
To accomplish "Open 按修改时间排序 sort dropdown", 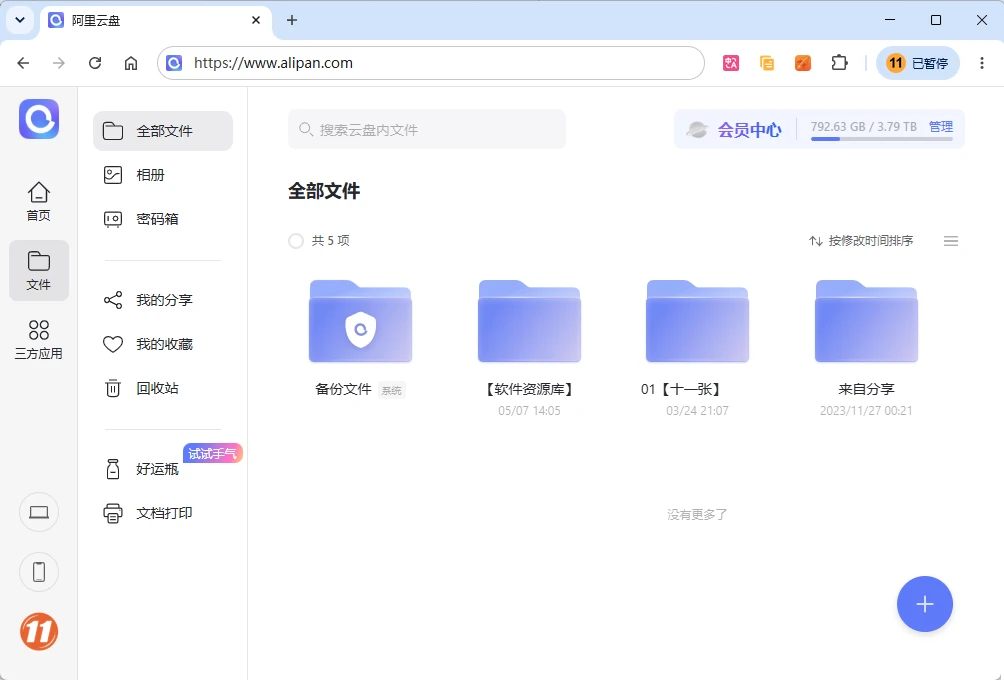I will coord(861,241).
